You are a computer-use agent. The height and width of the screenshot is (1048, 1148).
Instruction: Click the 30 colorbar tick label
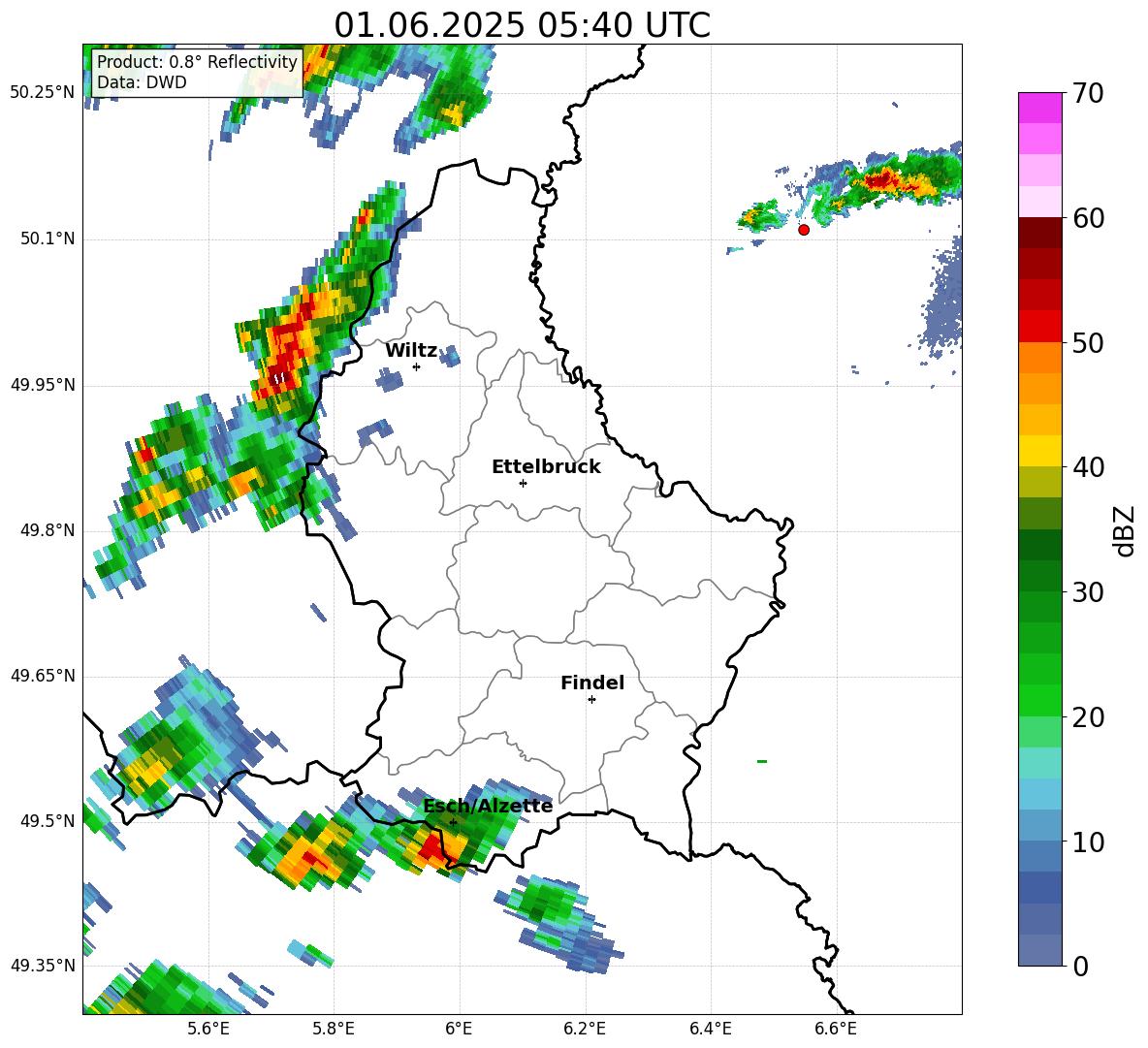pos(1087,592)
